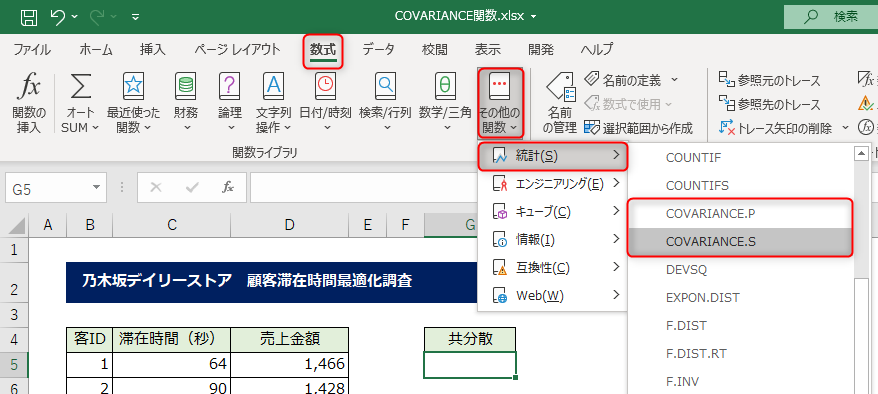Viewport: 878px width, 394px height.
Task: Open the ヘルプ tab
Action: [x=597, y=49]
